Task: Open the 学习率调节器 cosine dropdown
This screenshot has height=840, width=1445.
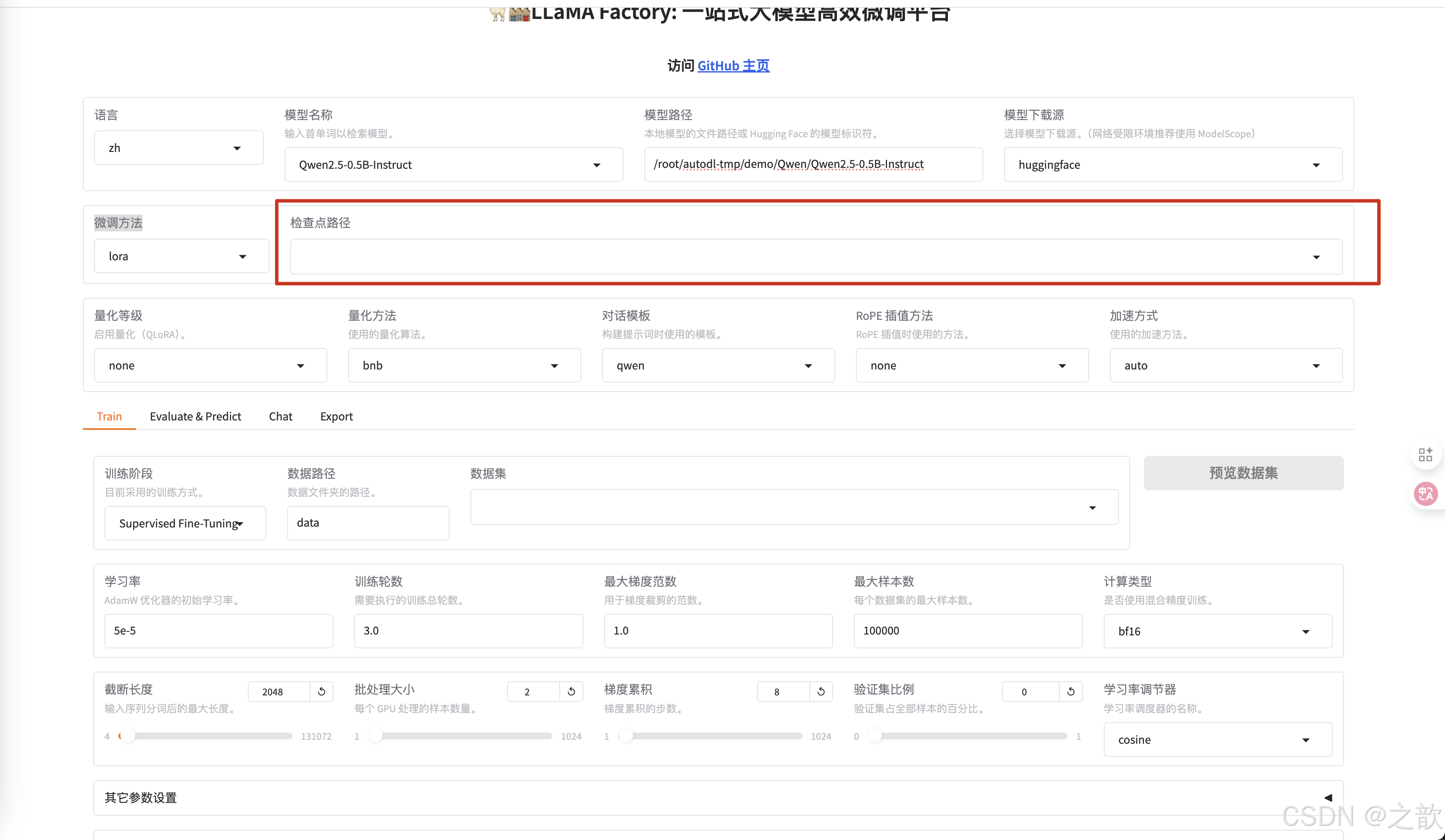Action: click(x=1217, y=740)
